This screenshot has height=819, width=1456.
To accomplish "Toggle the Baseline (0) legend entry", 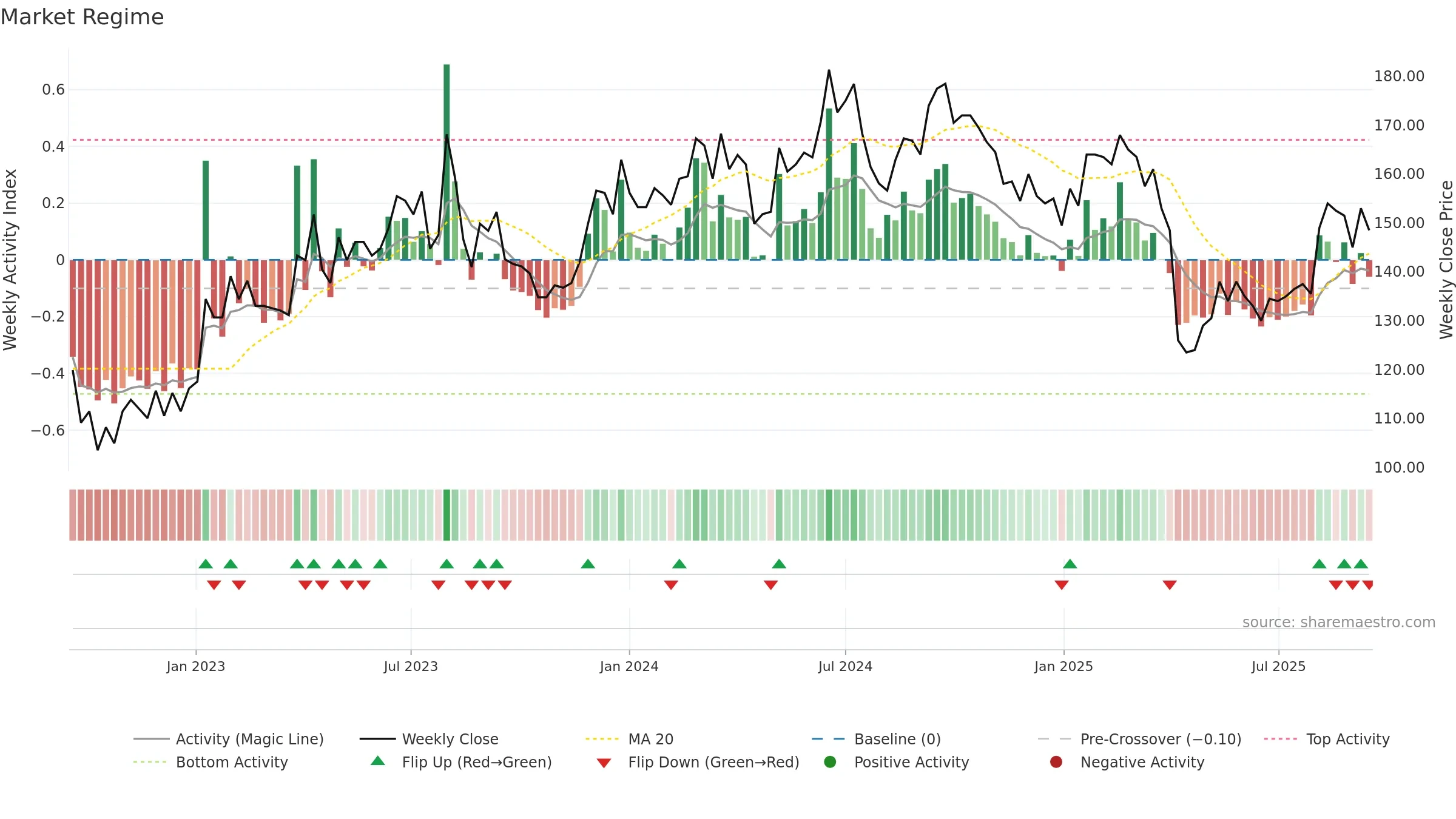I will point(876,739).
